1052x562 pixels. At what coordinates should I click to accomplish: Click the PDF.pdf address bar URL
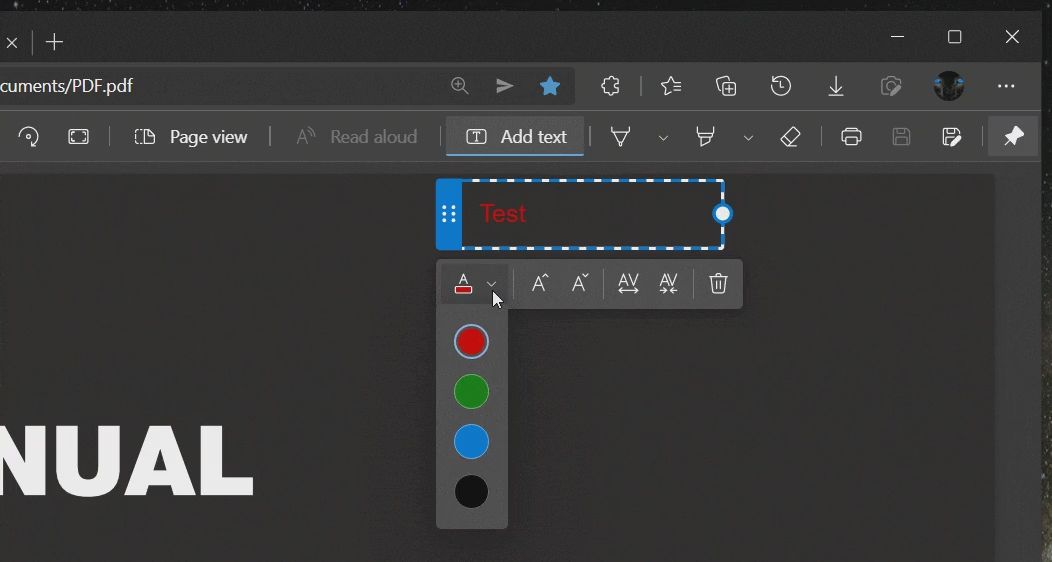point(66,86)
